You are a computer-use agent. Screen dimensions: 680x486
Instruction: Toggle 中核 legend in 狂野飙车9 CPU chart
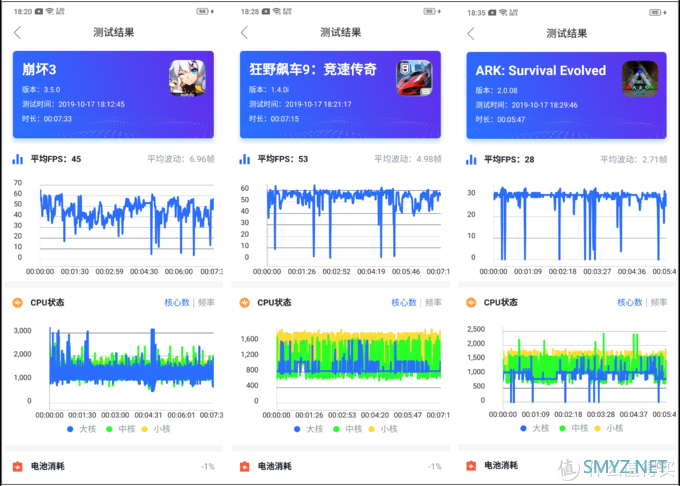(348, 429)
